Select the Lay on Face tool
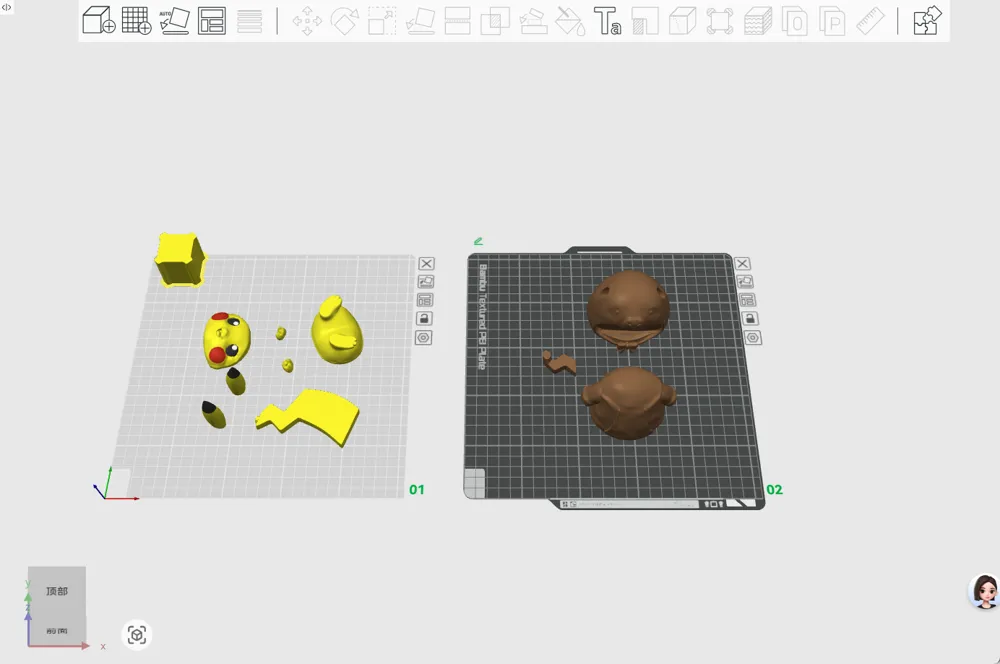 click(420, 21)
